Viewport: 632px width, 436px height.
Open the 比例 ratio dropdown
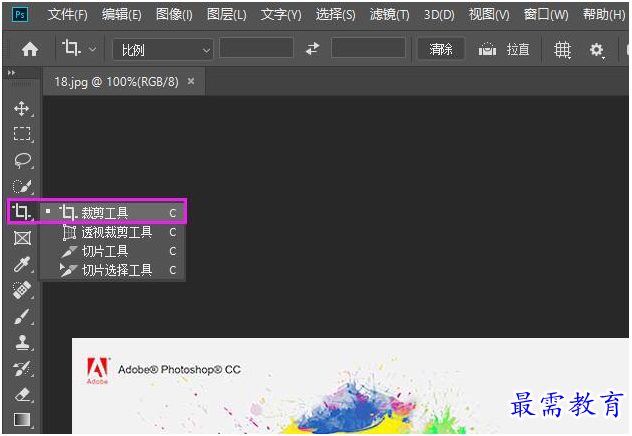tap(163, 50)
